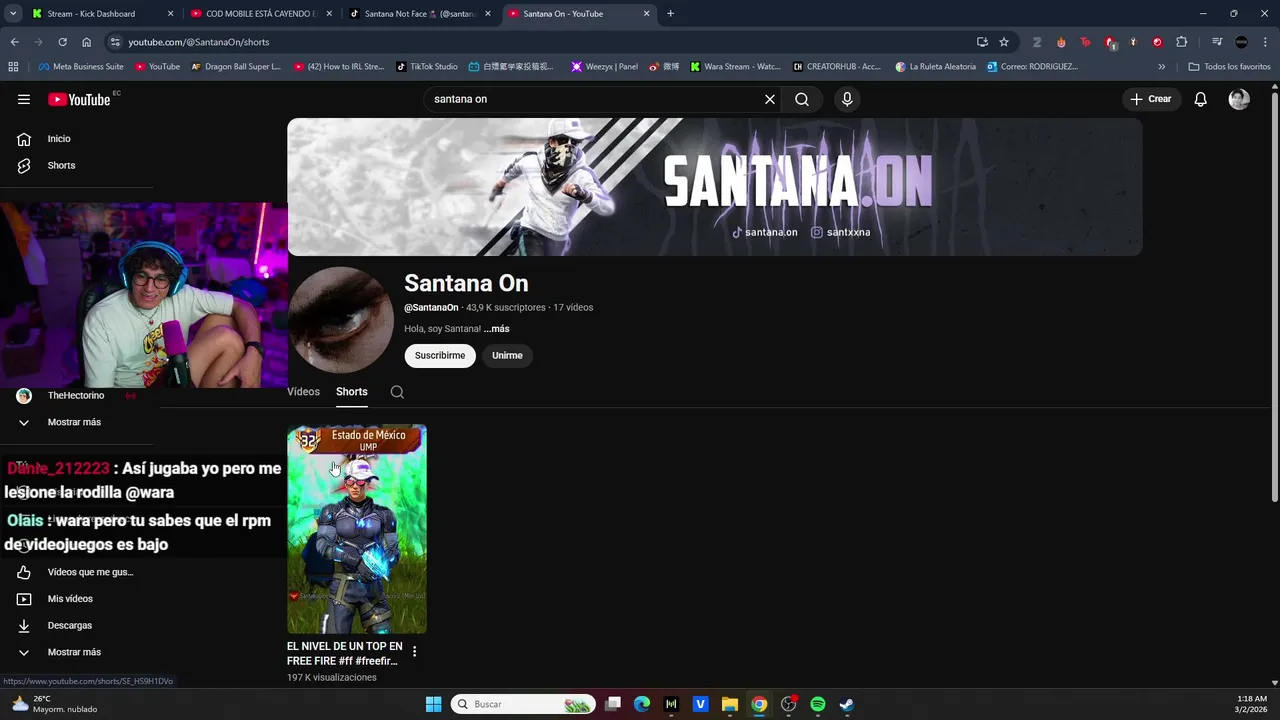Open santxxna Instagram link on banner
The width and height of the screenshot is (1280, 720).
pos(840,232)
